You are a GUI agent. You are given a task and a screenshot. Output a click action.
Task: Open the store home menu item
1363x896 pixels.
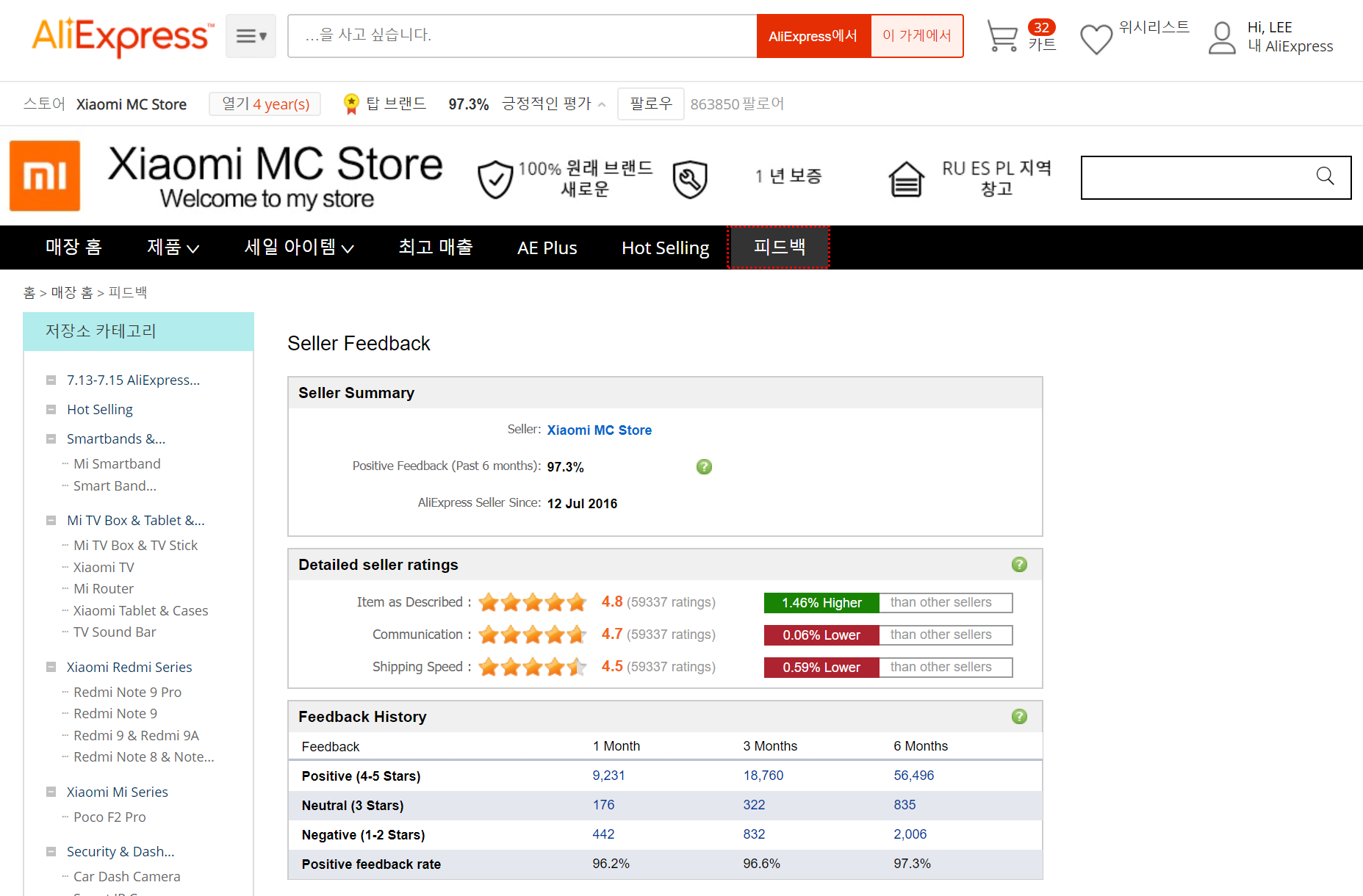(x=73, y=248)
